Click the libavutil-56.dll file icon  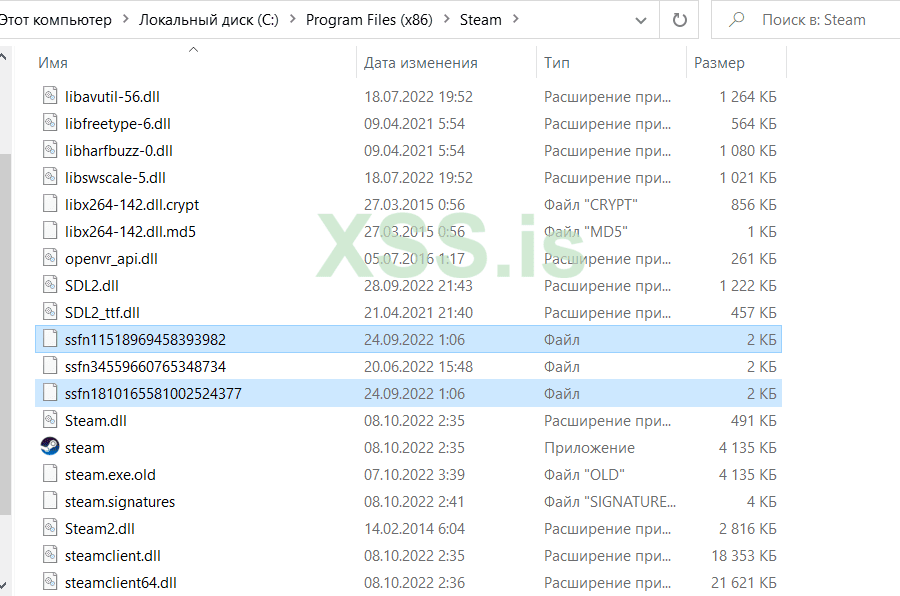tap(51, 95)
